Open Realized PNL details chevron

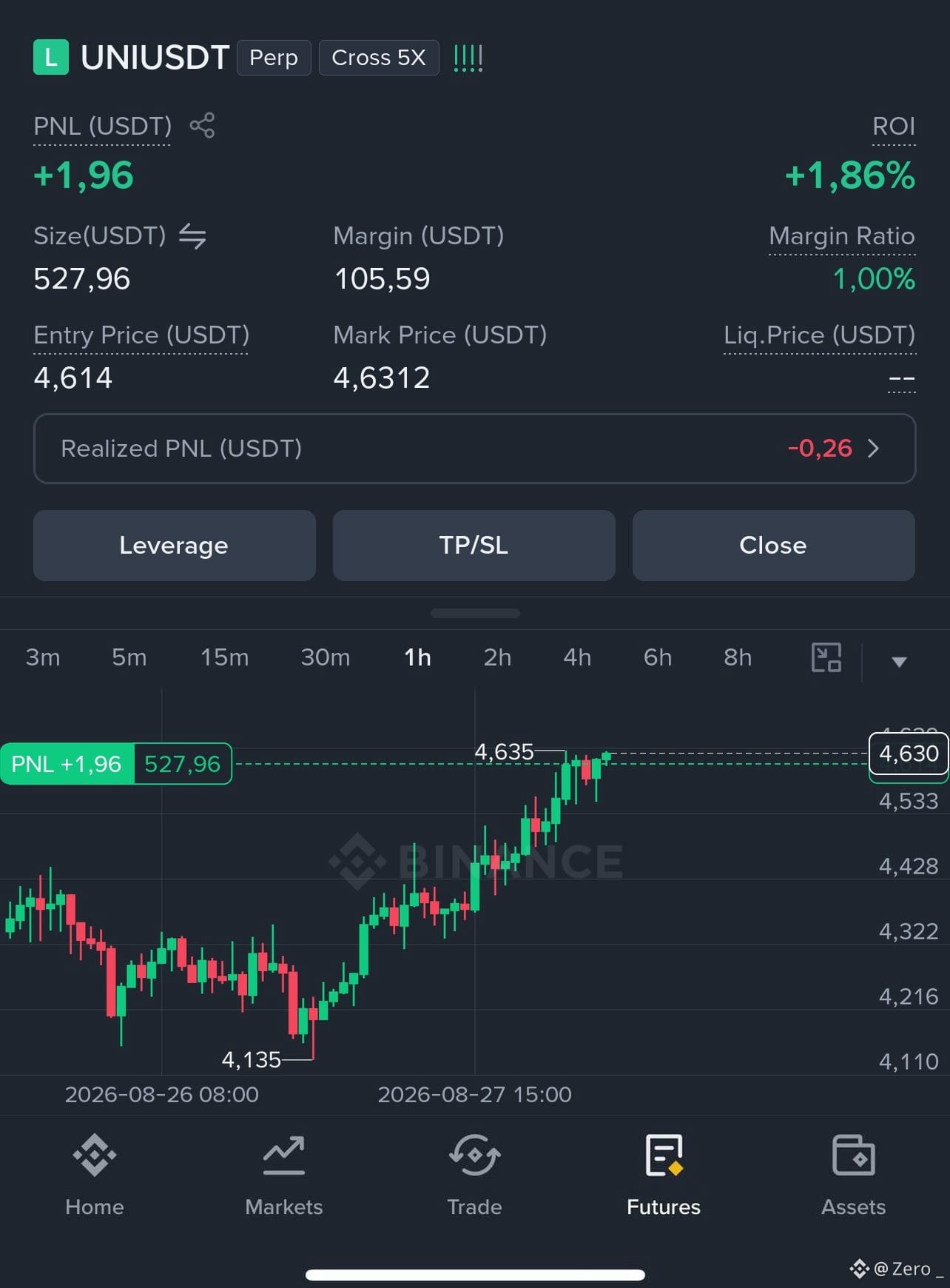tap(873, 449)
